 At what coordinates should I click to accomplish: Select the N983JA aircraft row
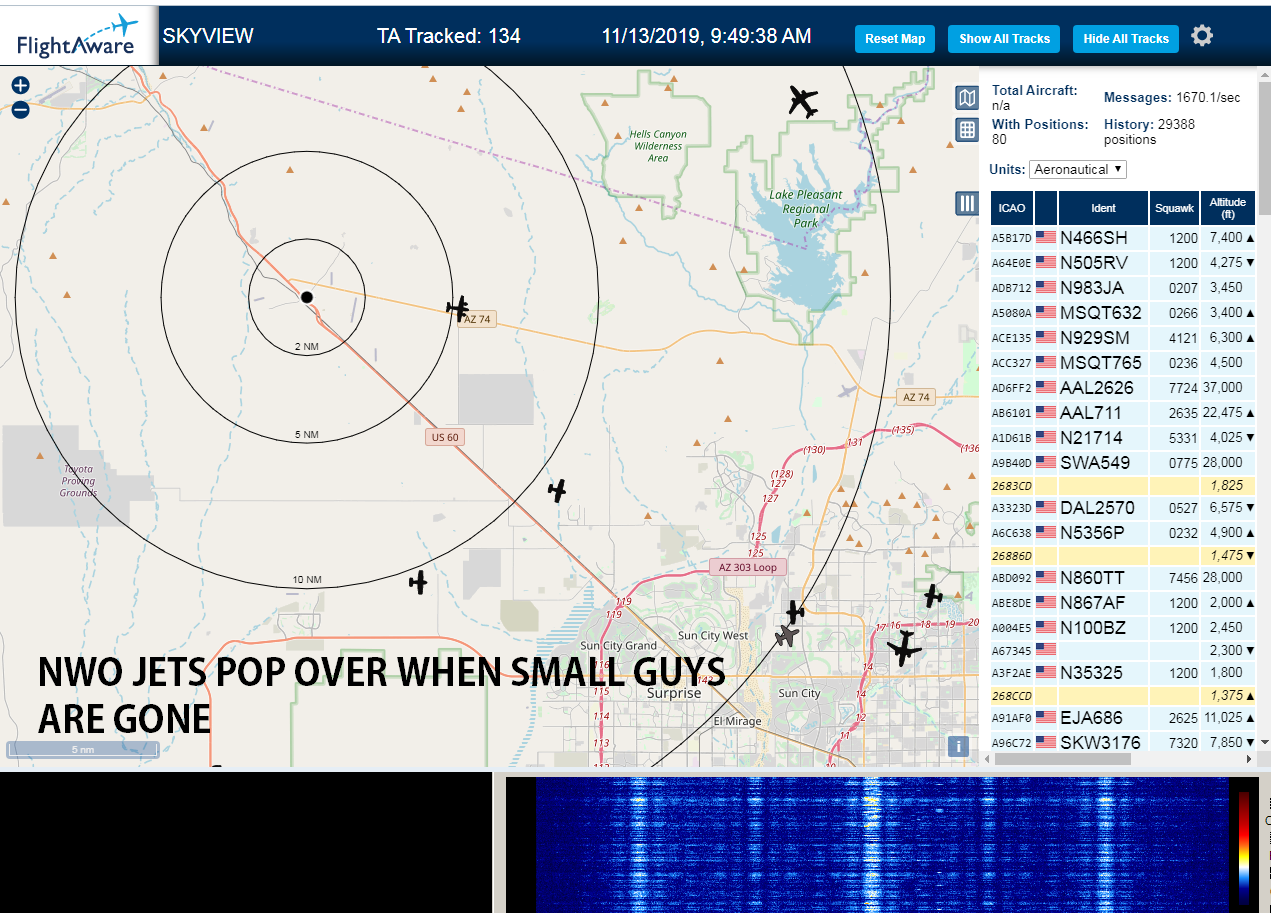(1123, 288)
